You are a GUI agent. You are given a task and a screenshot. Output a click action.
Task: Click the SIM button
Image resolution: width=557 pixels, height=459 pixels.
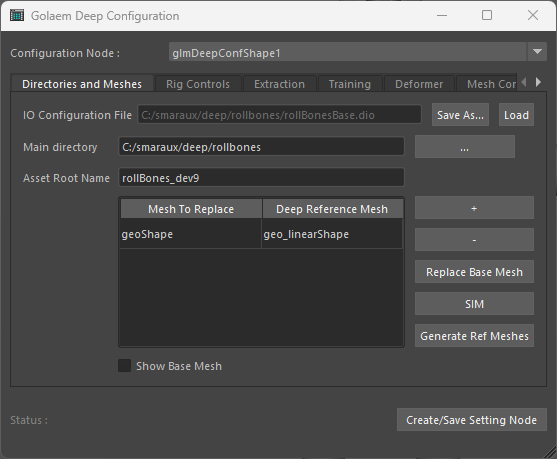[474, 304]
